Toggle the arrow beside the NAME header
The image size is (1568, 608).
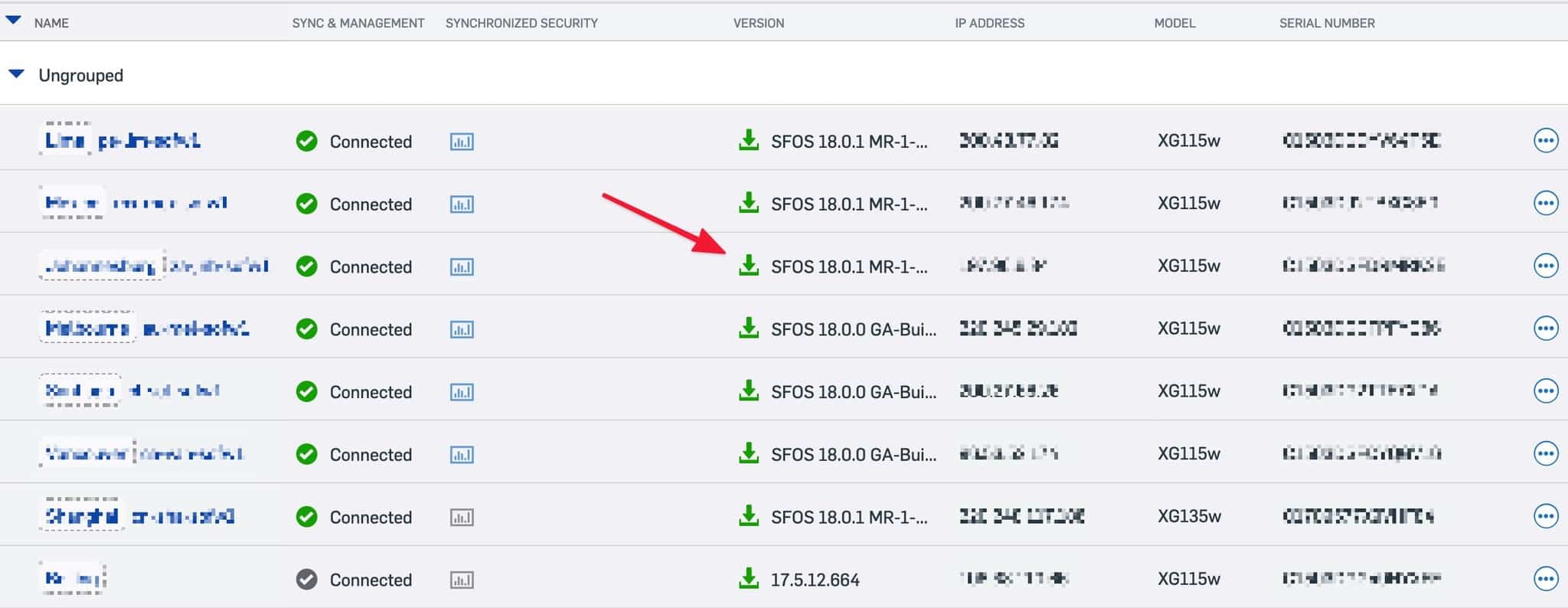(13, 21)
